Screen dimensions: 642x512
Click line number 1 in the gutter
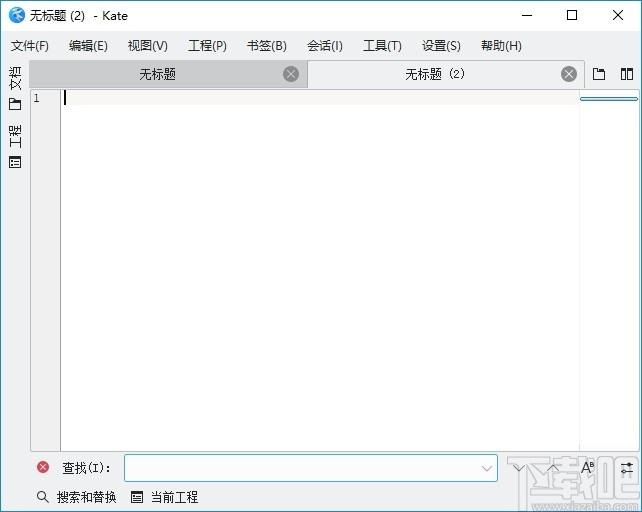tap(36, 98)
